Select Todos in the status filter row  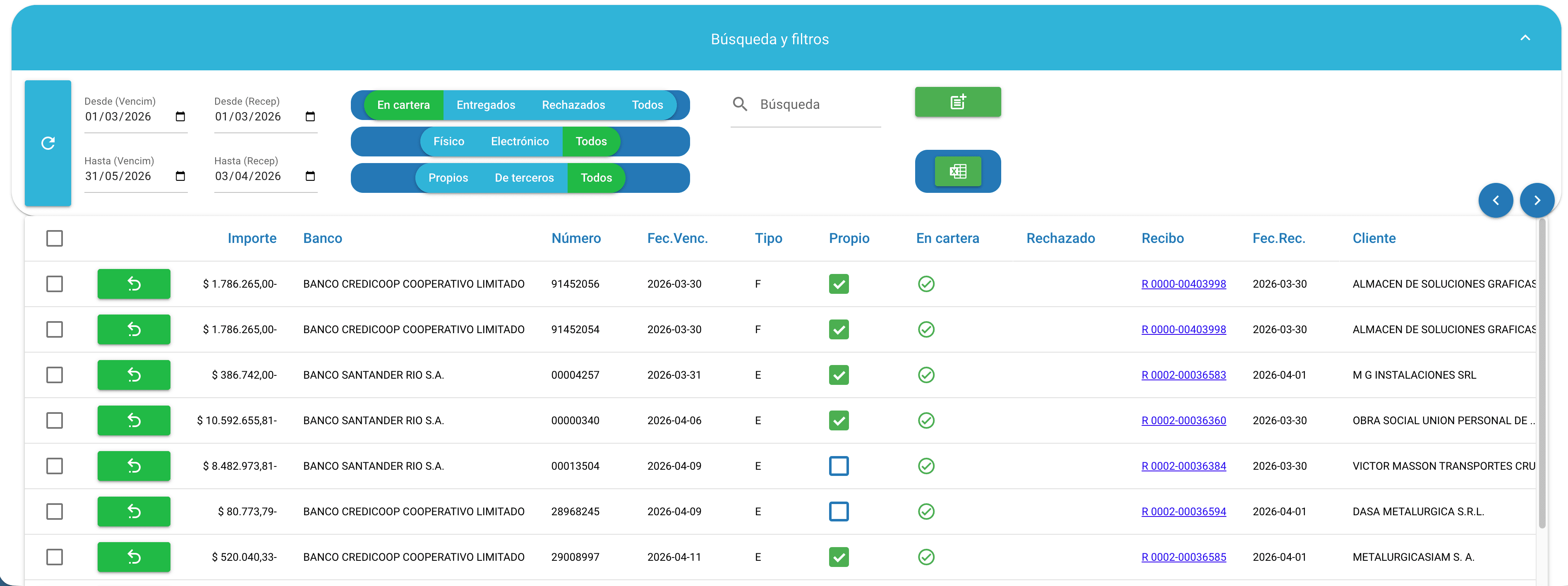[647, 105]
